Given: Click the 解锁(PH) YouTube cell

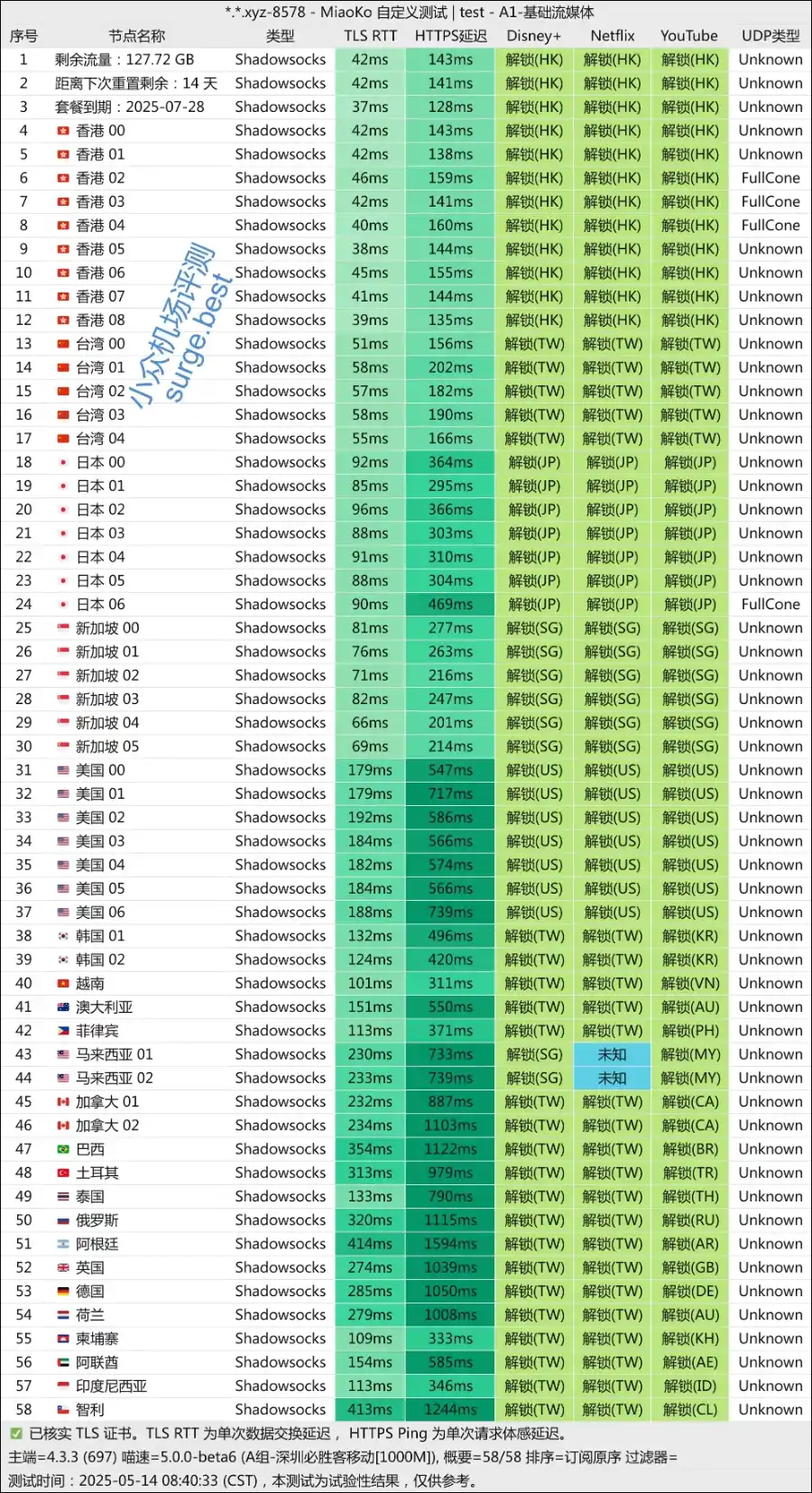Looking at the screenshot, I should click(690, 1031).
